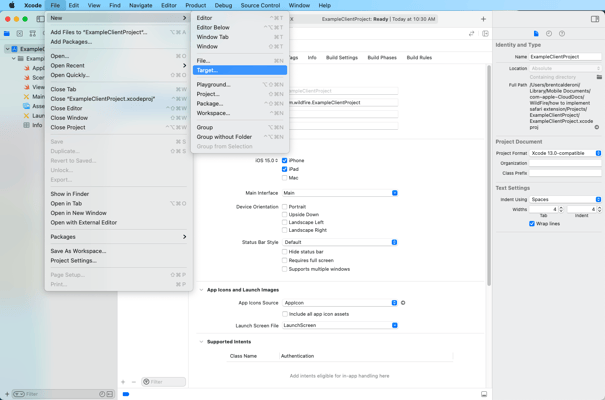Open the Source Control navigator icon
The image size is (605, 400).
tap(20, 34)
